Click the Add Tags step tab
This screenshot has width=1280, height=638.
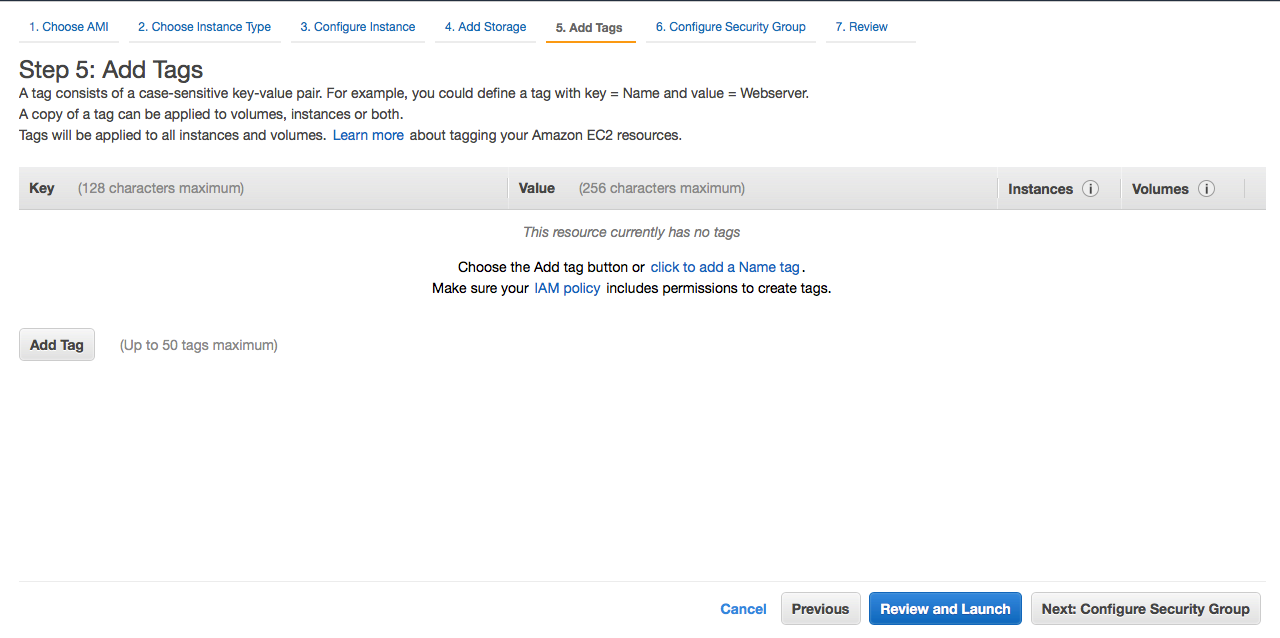point(590,28)
